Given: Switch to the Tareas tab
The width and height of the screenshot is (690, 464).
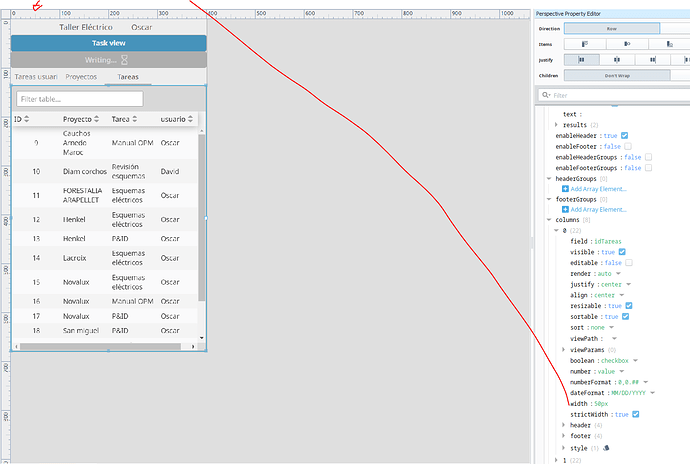Looking at the screenshot, I should 128,77.
